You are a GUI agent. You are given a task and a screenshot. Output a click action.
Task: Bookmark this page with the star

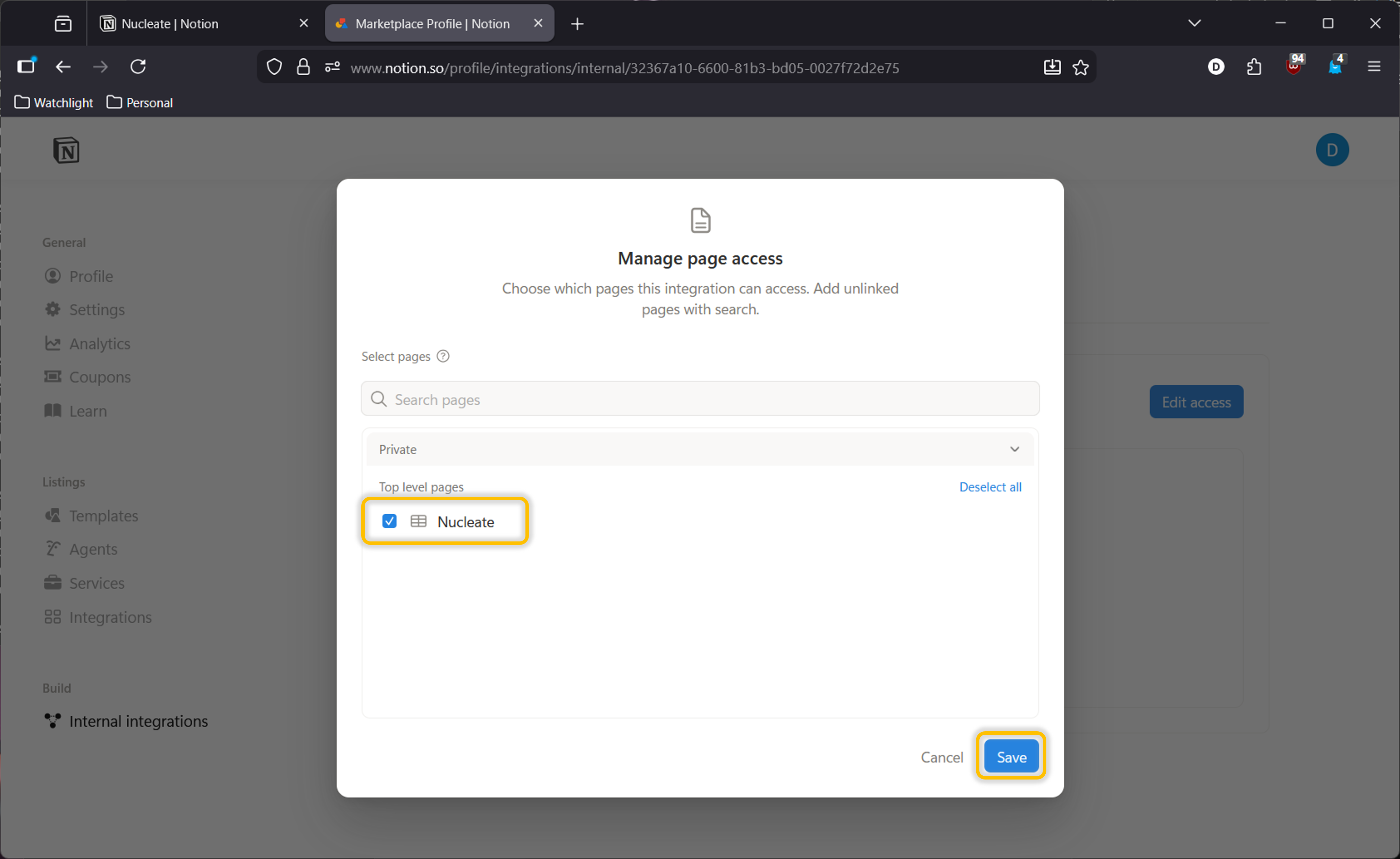[1080, 68]
